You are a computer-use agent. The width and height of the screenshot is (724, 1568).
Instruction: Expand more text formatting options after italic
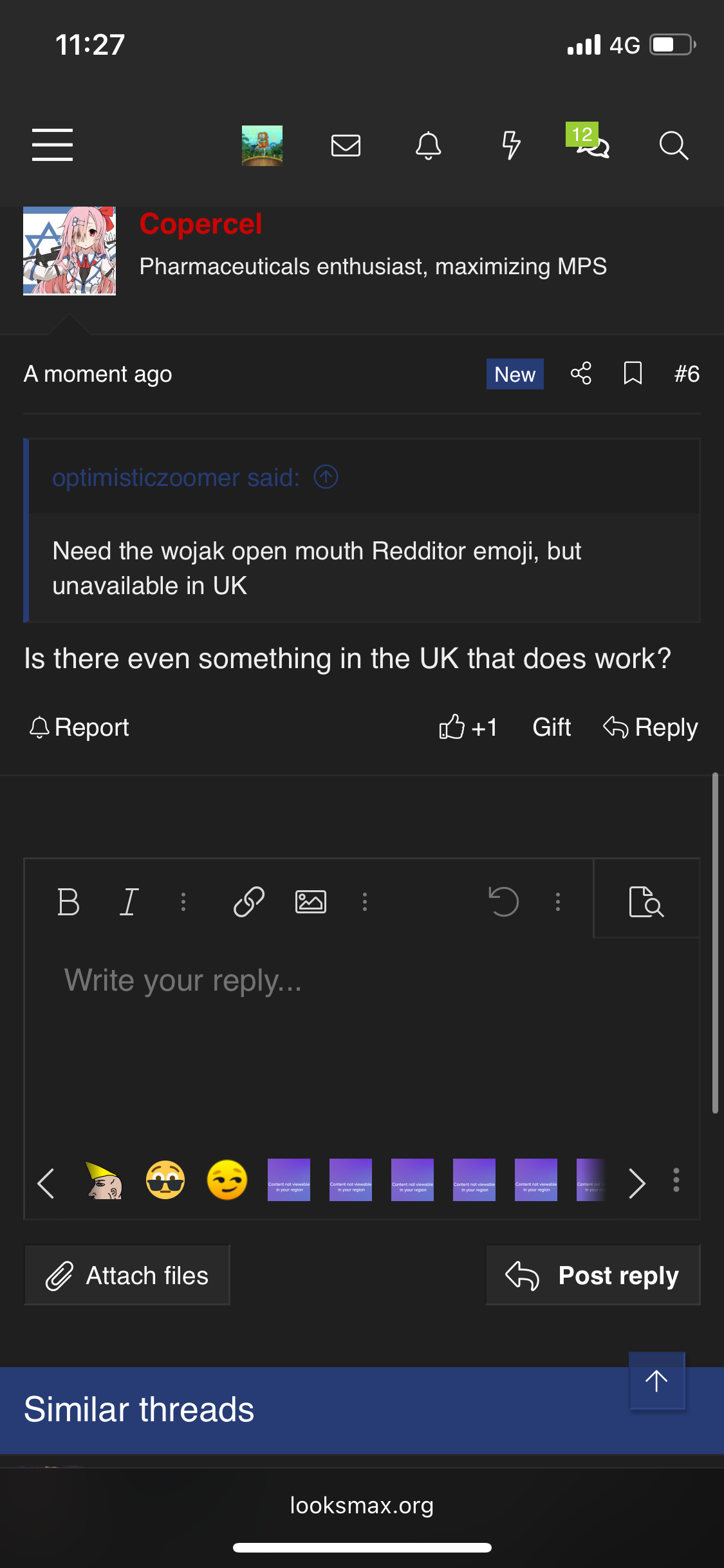point(183,901)
